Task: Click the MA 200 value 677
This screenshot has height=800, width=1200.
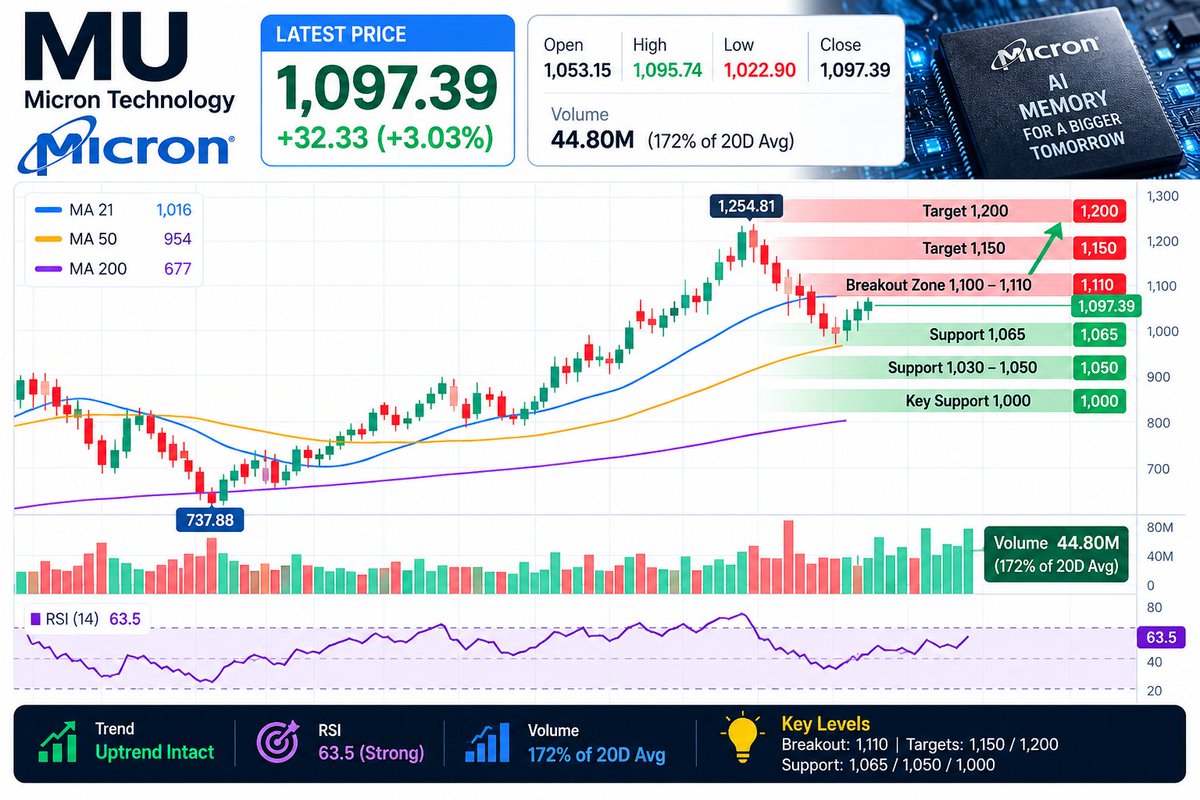Action: pyautogui.click(x=178, y=269)
